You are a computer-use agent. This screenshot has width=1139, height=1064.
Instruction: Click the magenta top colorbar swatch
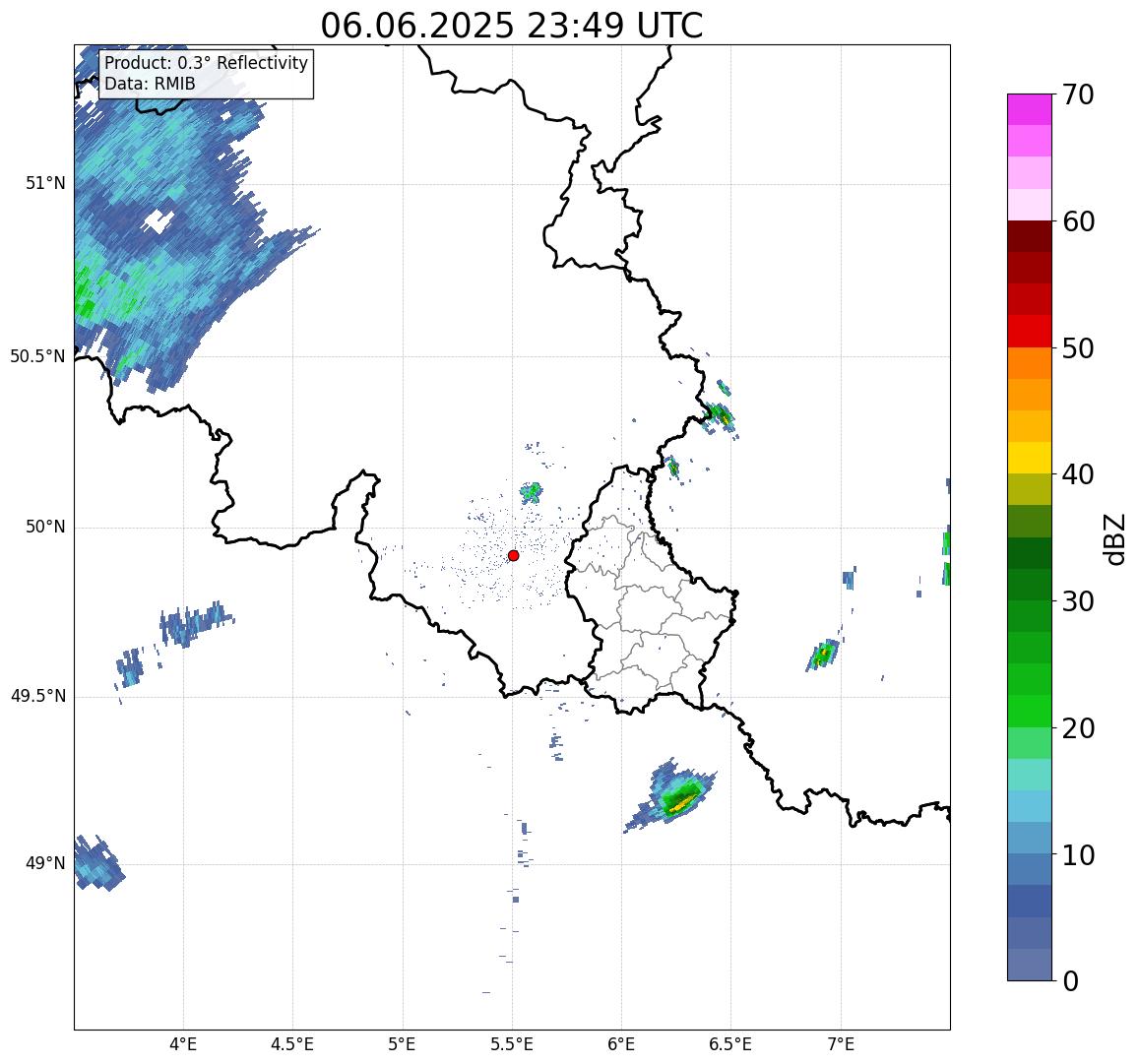pyautogui.click(x=1030, y=109)
